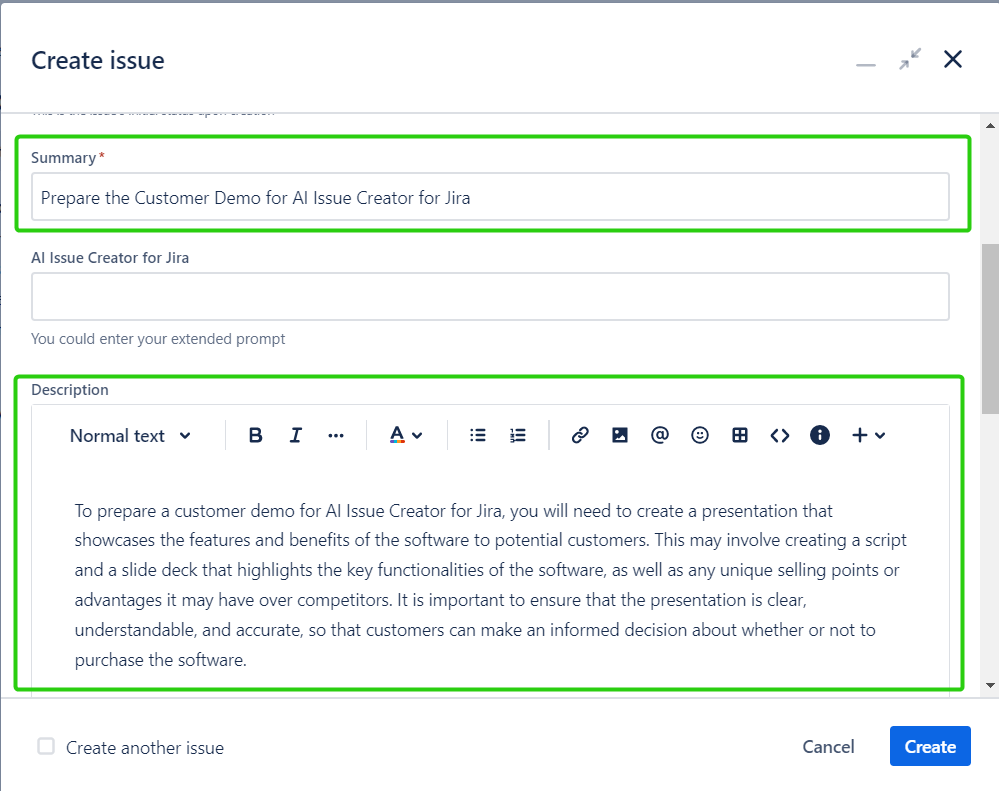The image size is (999, 791).
Task: Click the blue Create button
Action: tap(930, 746)
